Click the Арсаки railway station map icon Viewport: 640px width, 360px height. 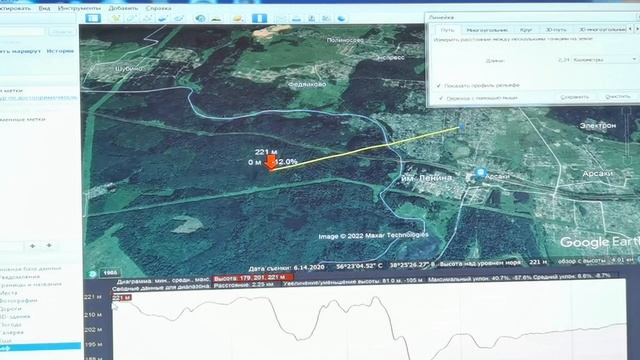(480, 173)
